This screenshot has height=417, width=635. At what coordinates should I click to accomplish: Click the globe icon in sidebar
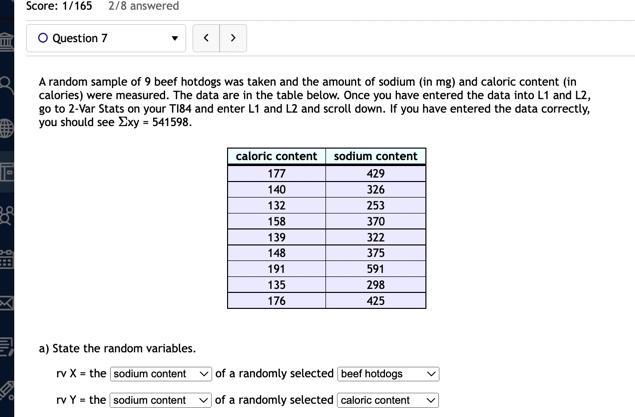click(x=6, y=128)
